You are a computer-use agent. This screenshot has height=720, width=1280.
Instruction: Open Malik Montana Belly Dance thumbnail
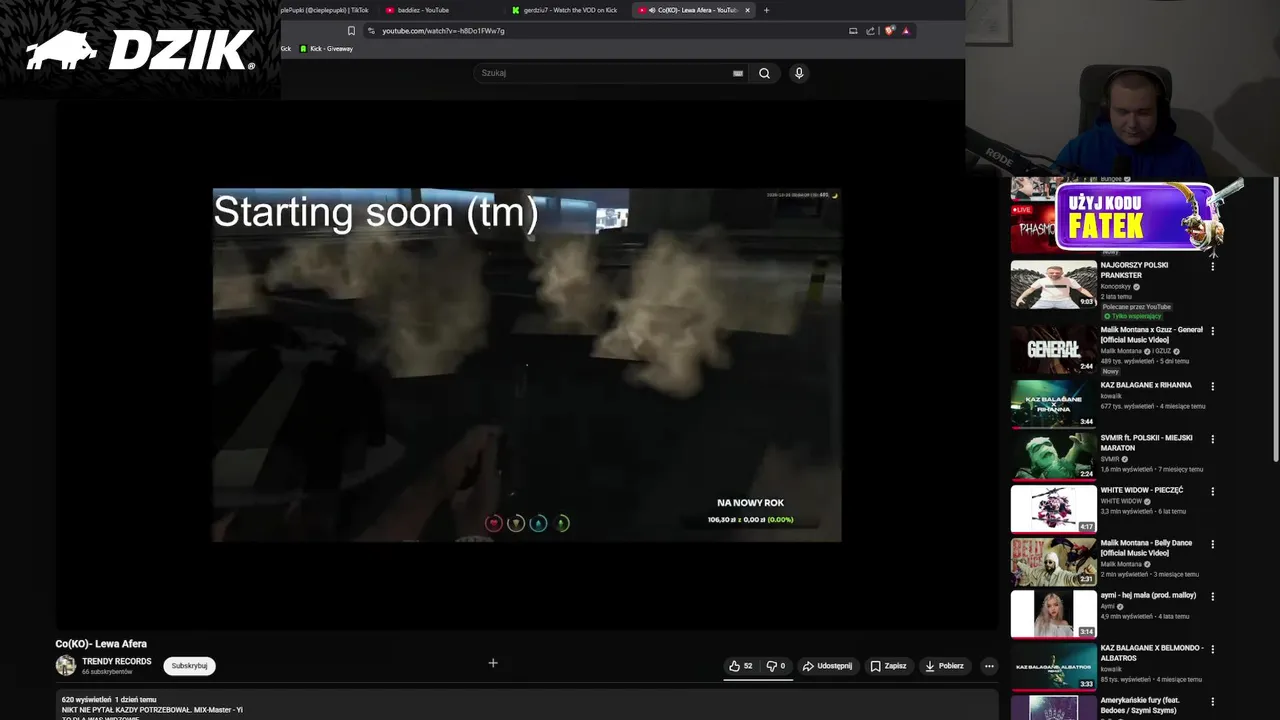[x=1053, y=561]
